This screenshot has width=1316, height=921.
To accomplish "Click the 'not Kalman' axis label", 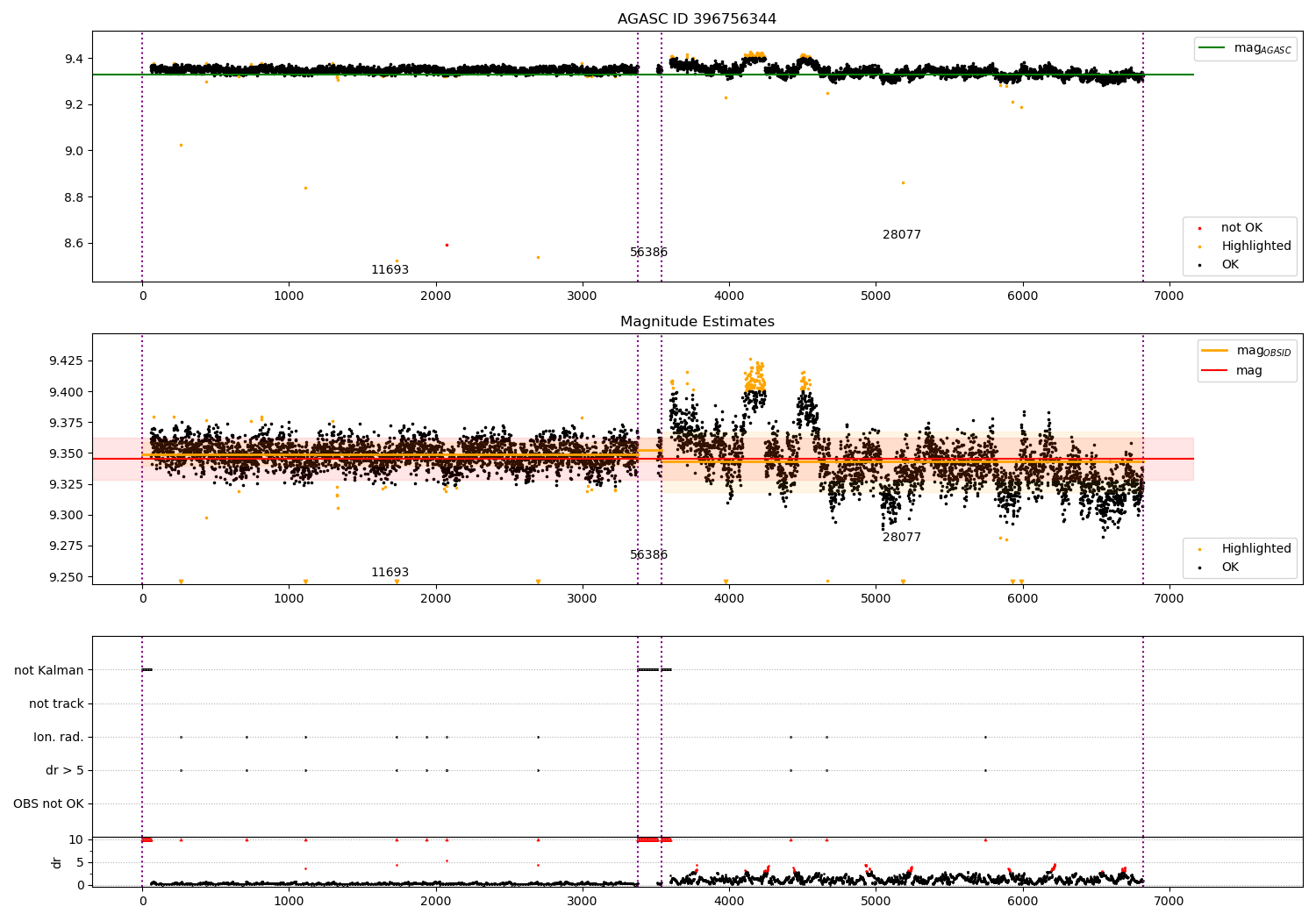I will point(49,671).
